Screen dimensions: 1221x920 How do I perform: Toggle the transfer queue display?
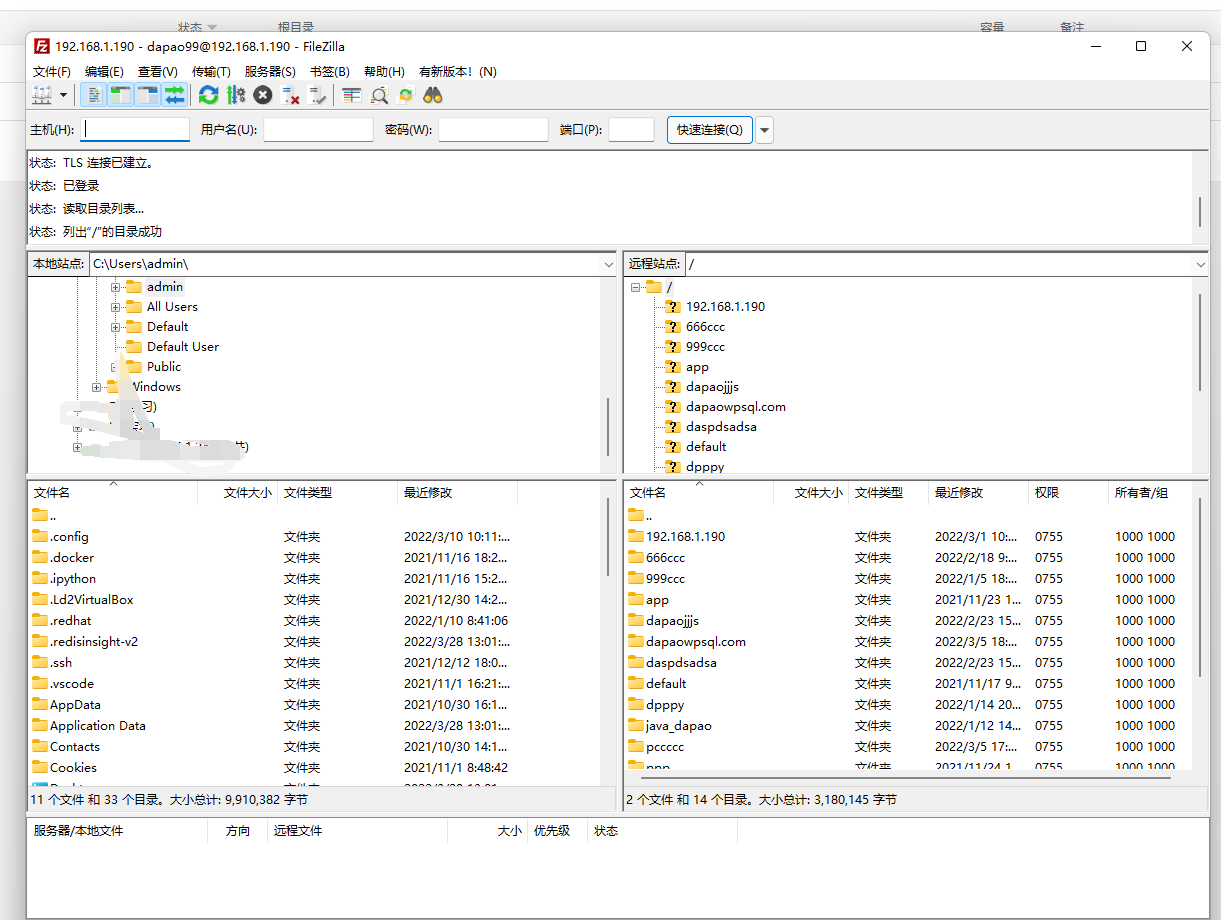coord(175,95)
